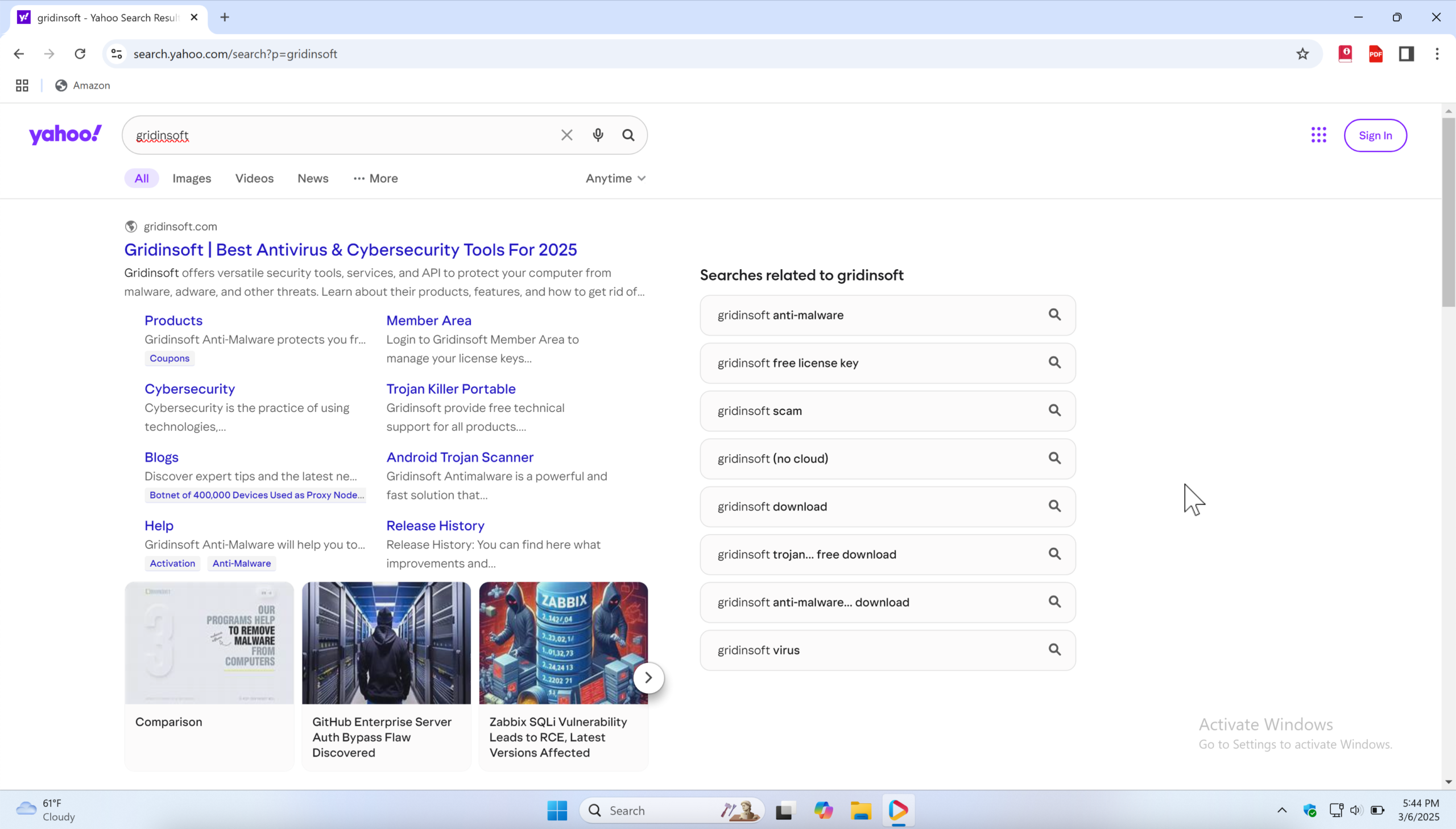Click the Sign In button
Viewport: 1456px width, 829px height.
click(1375, 135)
